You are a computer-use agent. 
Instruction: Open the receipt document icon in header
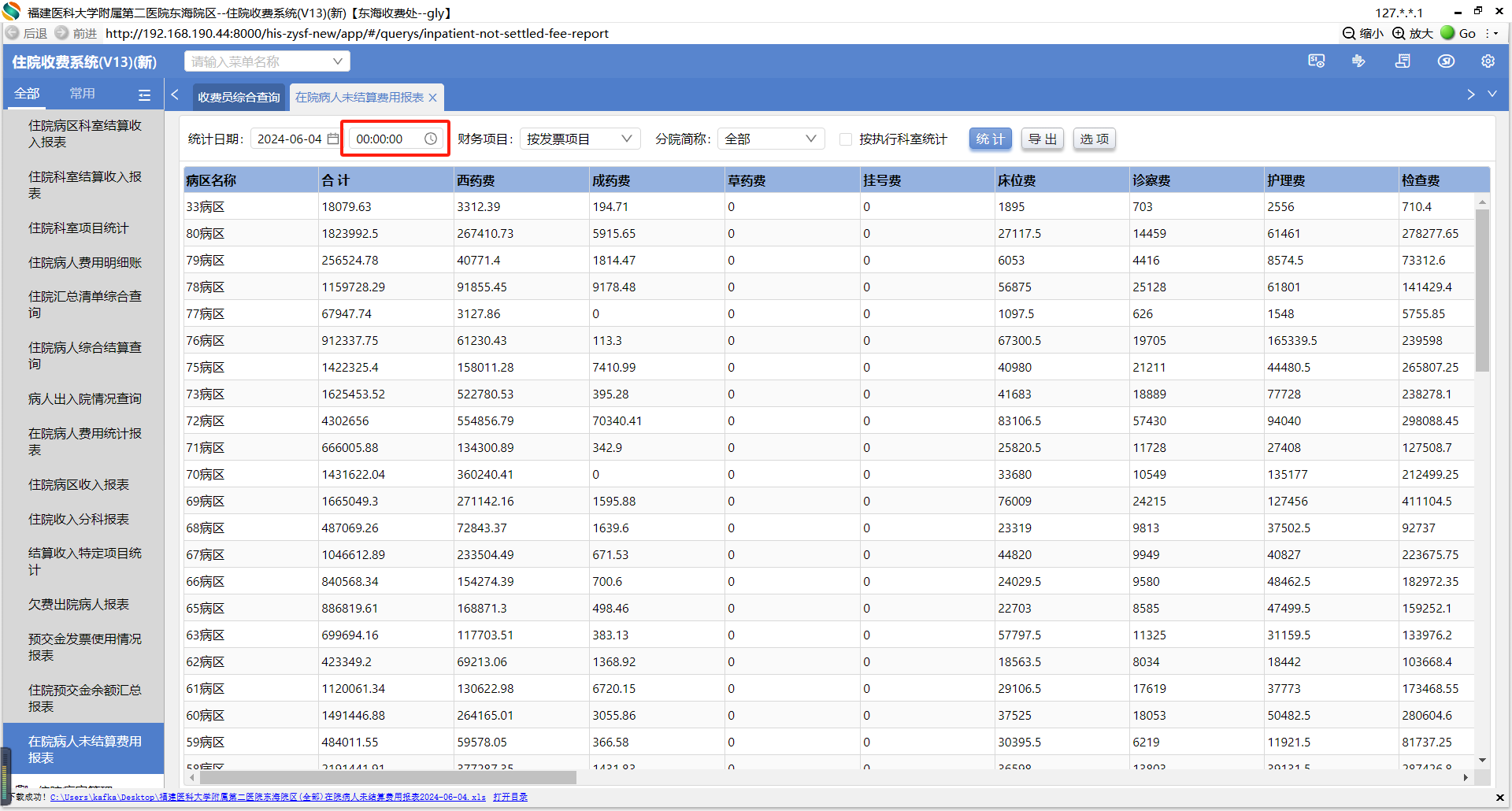coord(1403,61)
